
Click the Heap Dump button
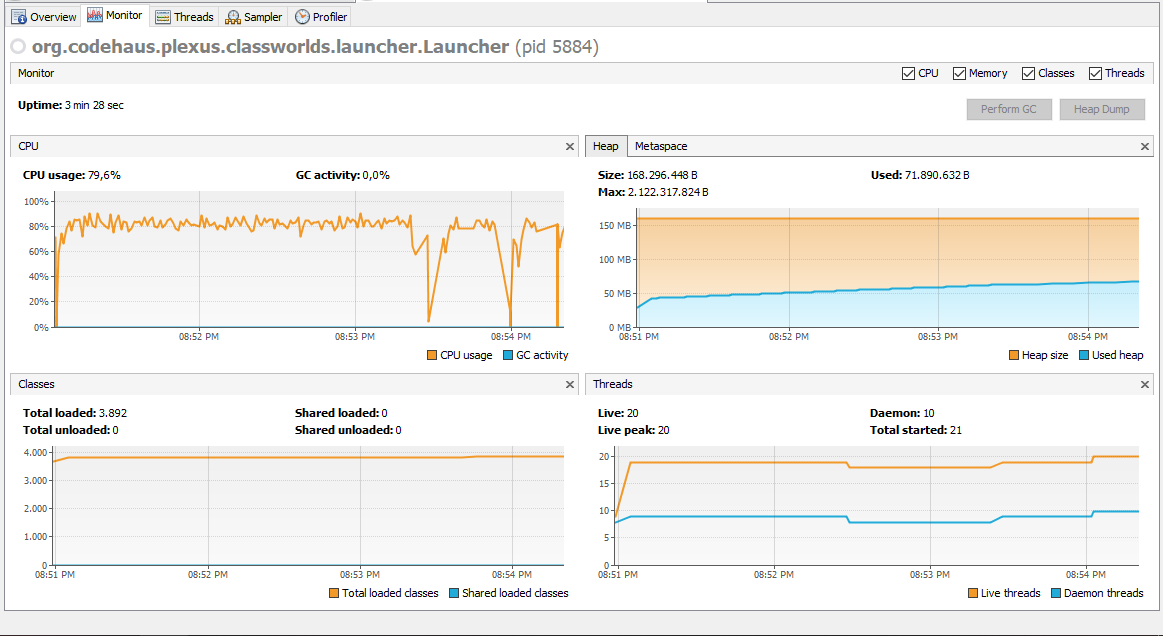1102,109
